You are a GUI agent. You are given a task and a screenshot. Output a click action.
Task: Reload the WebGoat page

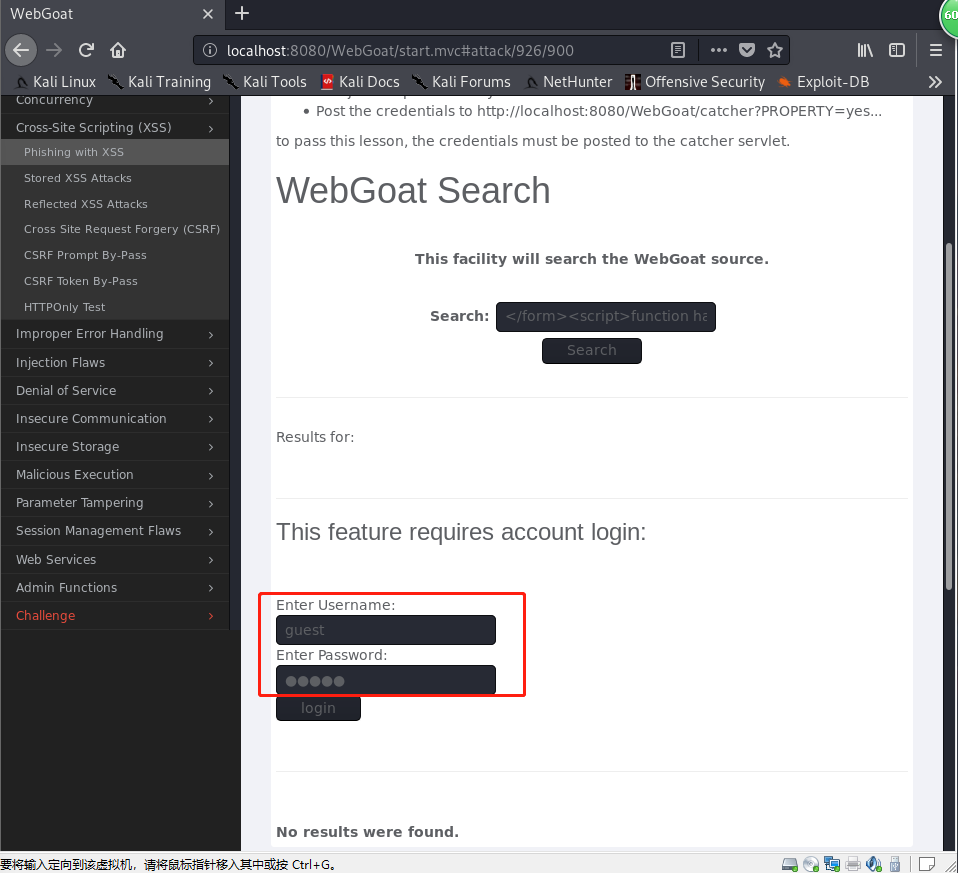(86, 50)
